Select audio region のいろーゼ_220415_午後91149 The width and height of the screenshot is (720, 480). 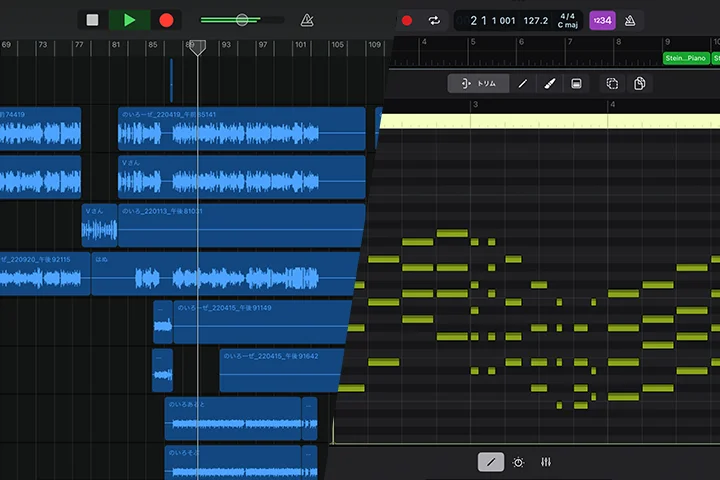click(262, 322)
